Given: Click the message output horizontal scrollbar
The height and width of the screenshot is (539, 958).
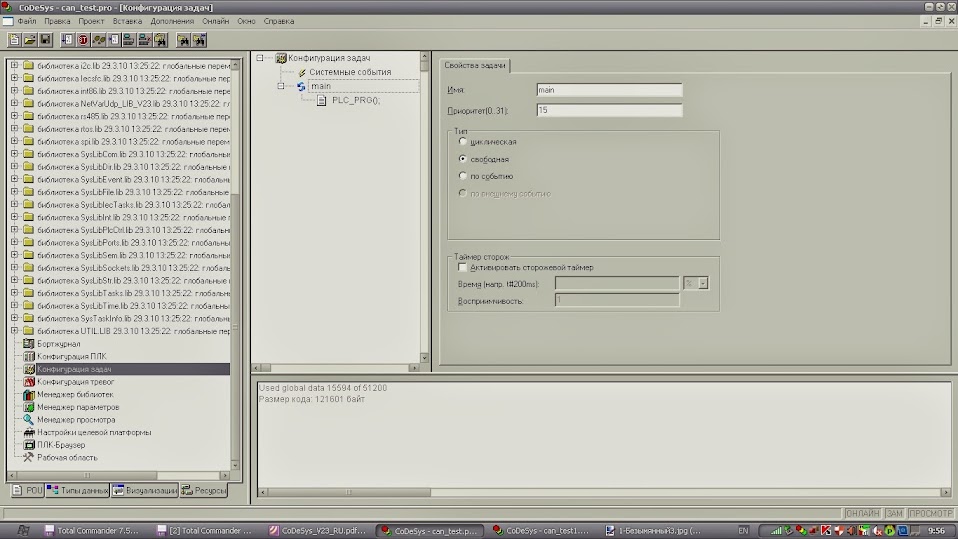Looking at the screenshot, I should (x=604, y=492).
